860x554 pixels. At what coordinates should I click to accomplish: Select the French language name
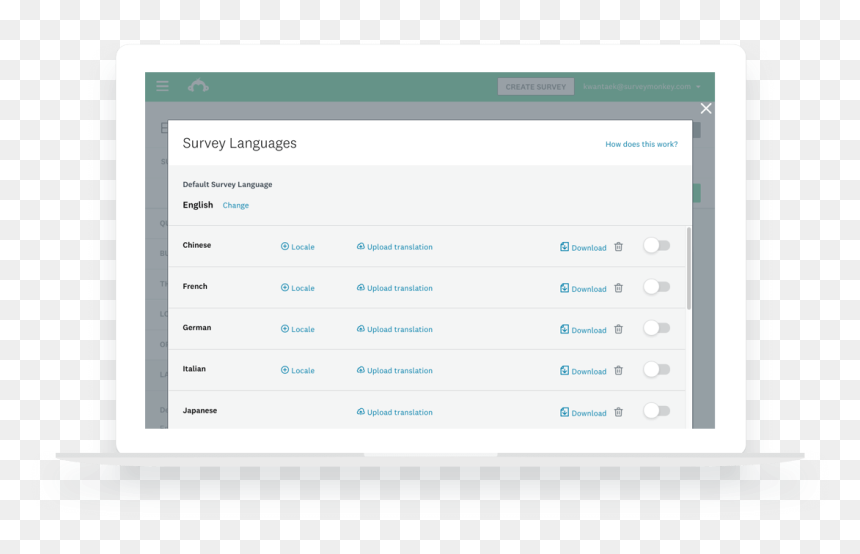click(x=195, y=286)
